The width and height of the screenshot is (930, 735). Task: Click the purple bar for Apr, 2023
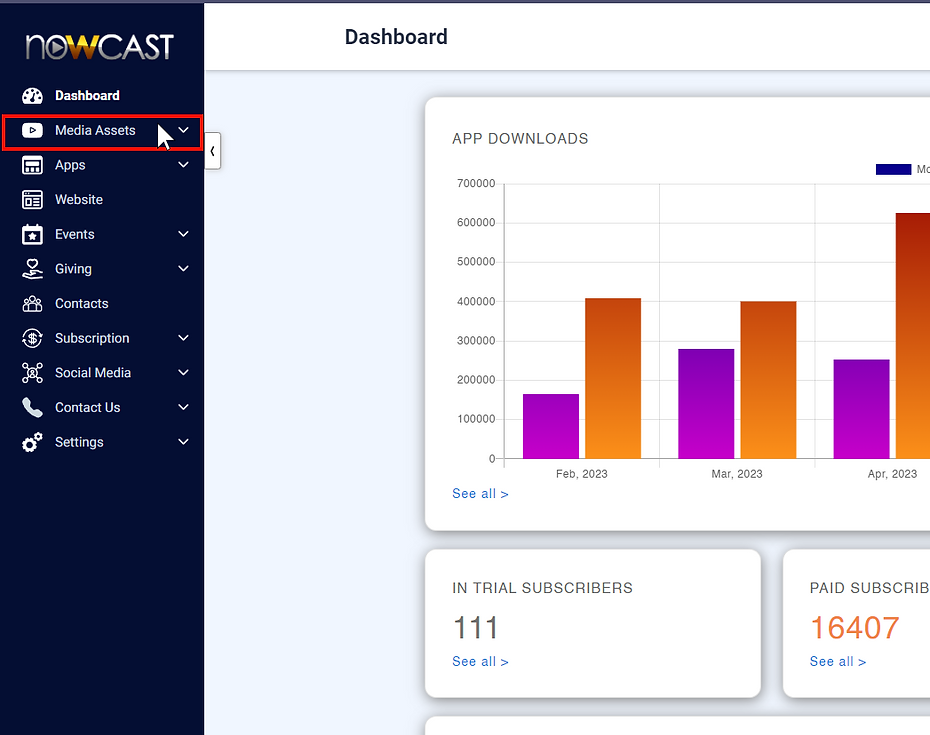click(862, 409)
